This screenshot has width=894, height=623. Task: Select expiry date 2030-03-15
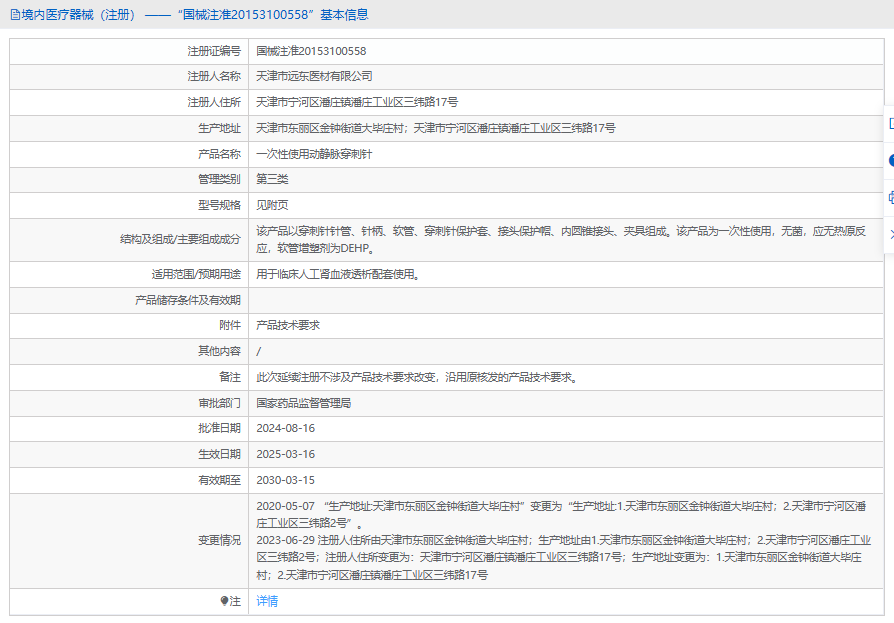285,480
